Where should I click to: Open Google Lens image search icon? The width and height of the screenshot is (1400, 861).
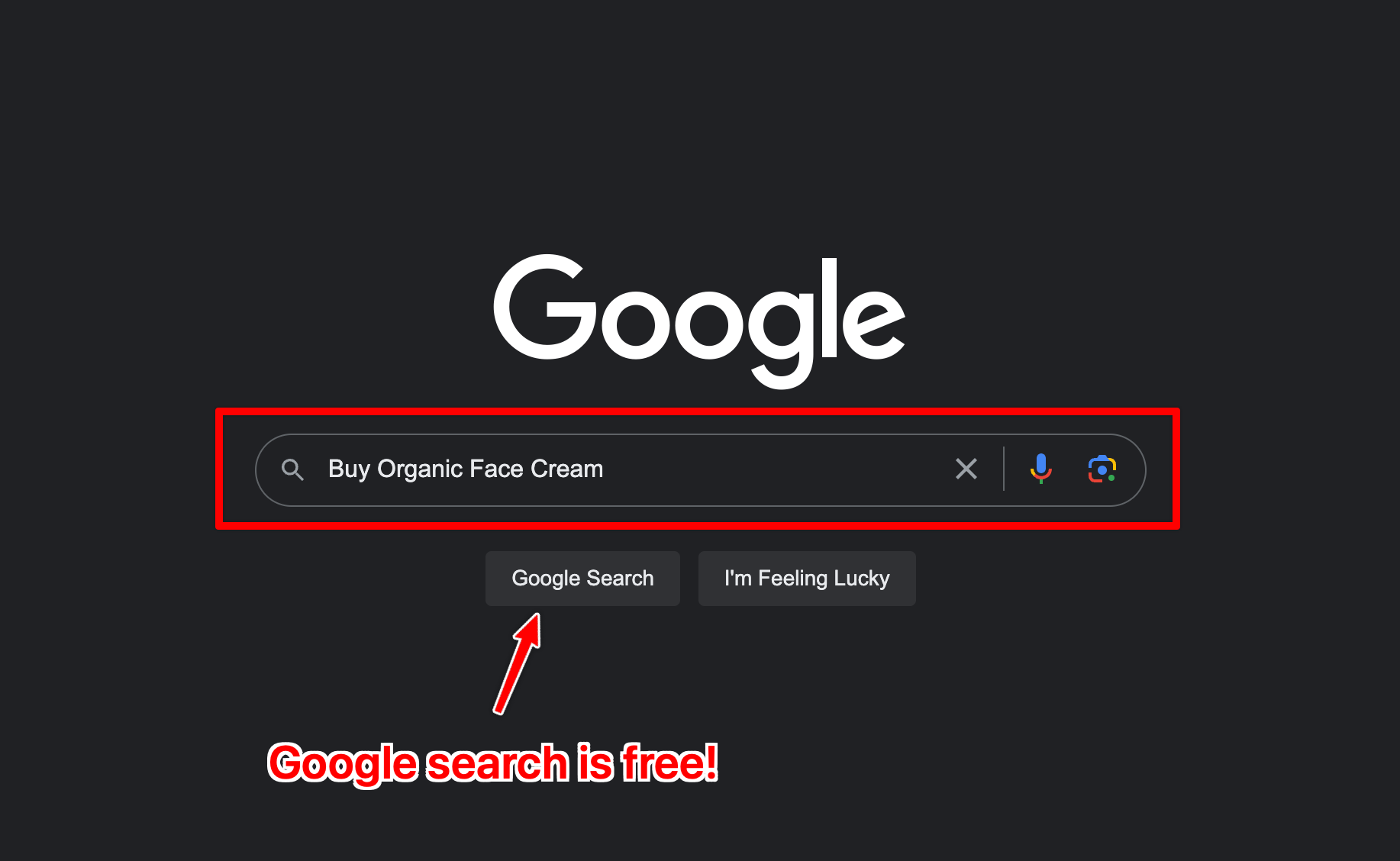tap(1102, 469)
